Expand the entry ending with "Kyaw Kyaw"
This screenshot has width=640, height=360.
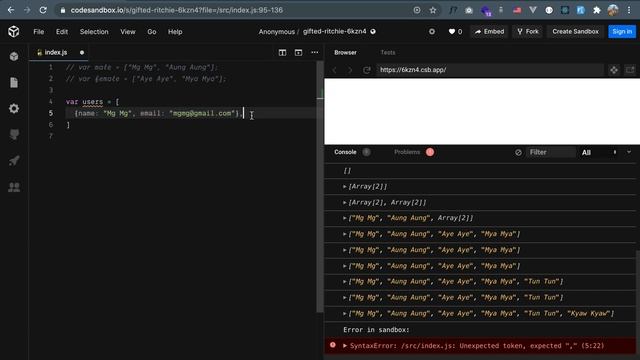coord(345,313)
